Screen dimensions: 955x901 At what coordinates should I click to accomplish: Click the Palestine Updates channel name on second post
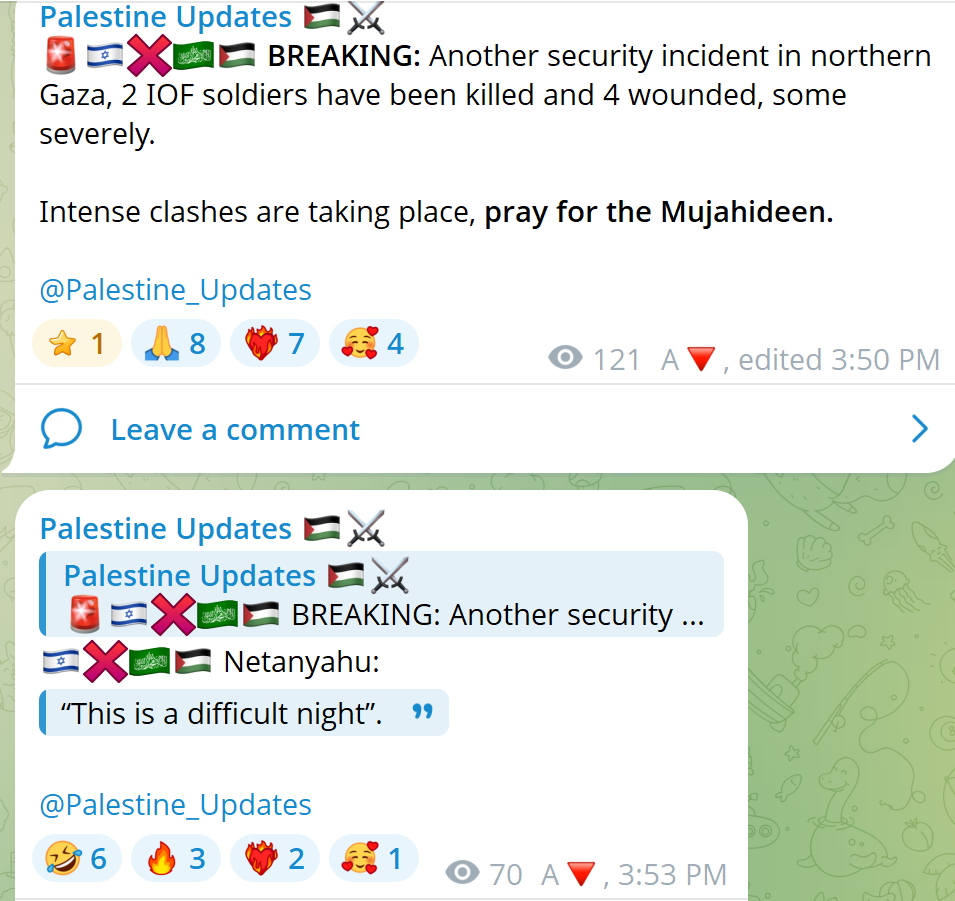tap(166, 528)
